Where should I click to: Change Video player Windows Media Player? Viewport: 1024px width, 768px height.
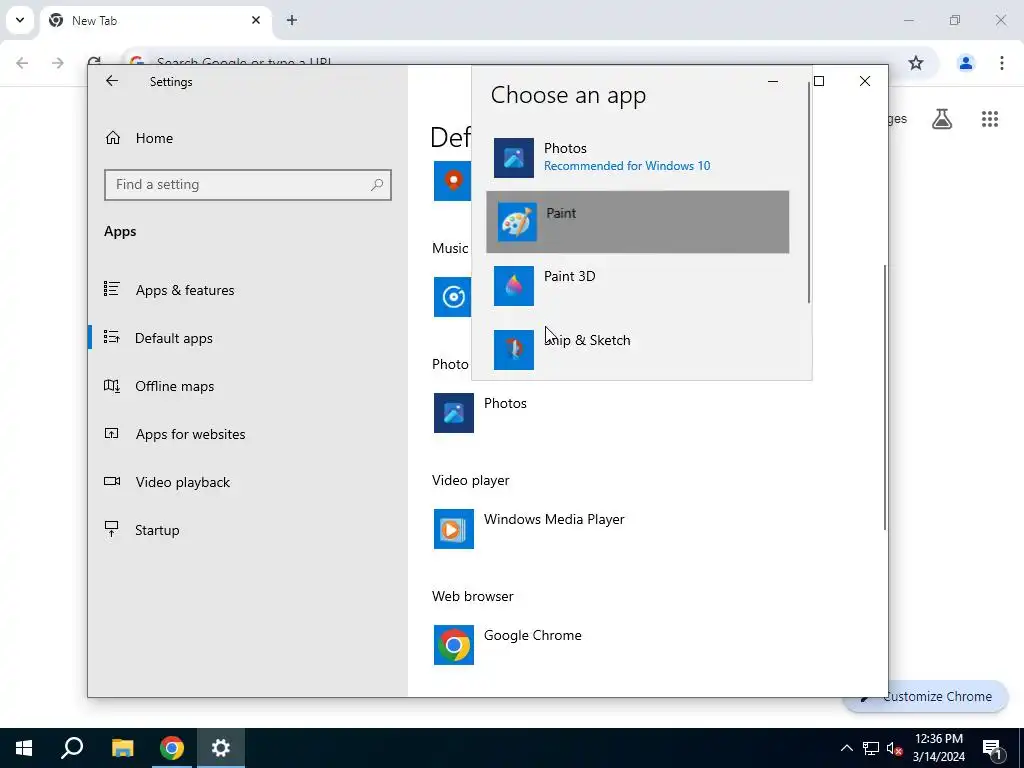(x=529, y=529)
